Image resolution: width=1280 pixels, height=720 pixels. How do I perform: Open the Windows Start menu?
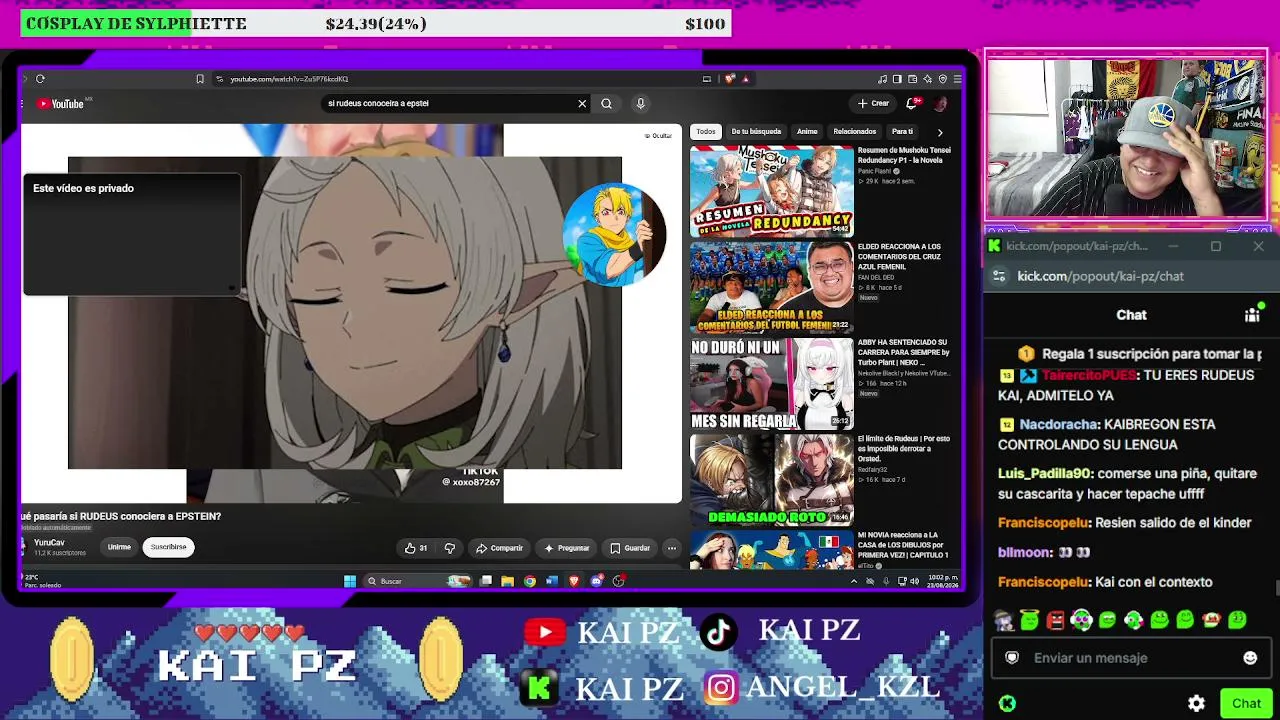tap(350, 581)
